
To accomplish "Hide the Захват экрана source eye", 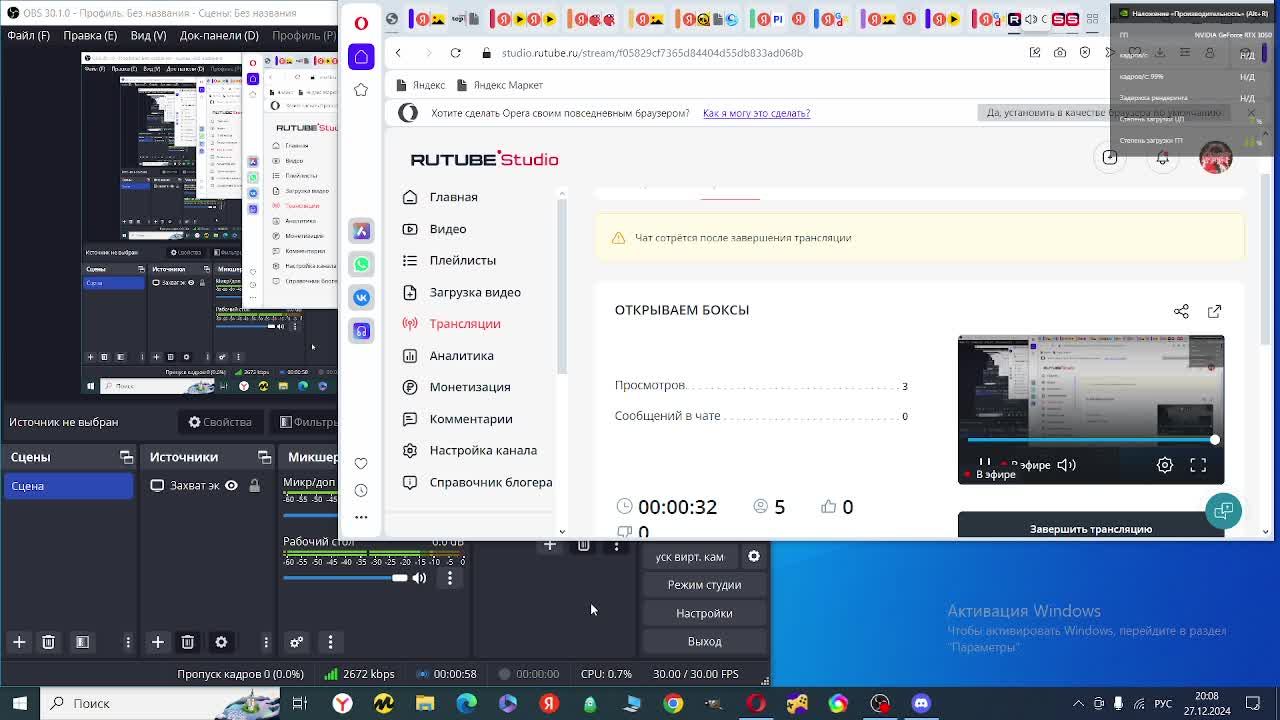I will point(231,485).
